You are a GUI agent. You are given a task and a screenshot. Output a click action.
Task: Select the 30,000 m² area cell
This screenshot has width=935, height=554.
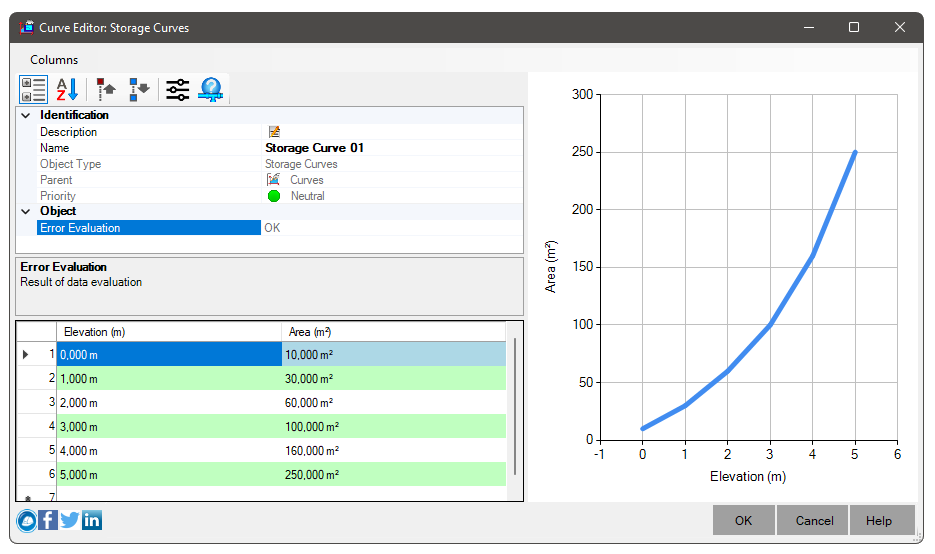coord(394,379)
